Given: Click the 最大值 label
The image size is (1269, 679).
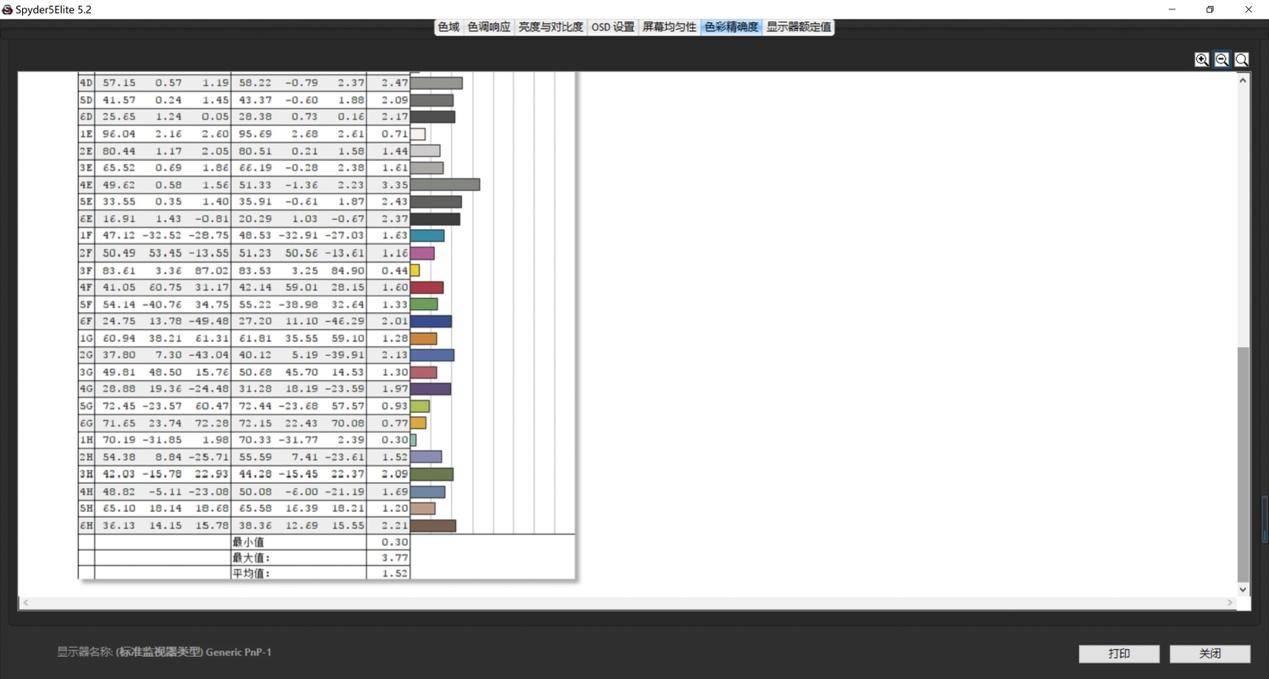Looking at the screenshot, I should [x=251, y=558].
